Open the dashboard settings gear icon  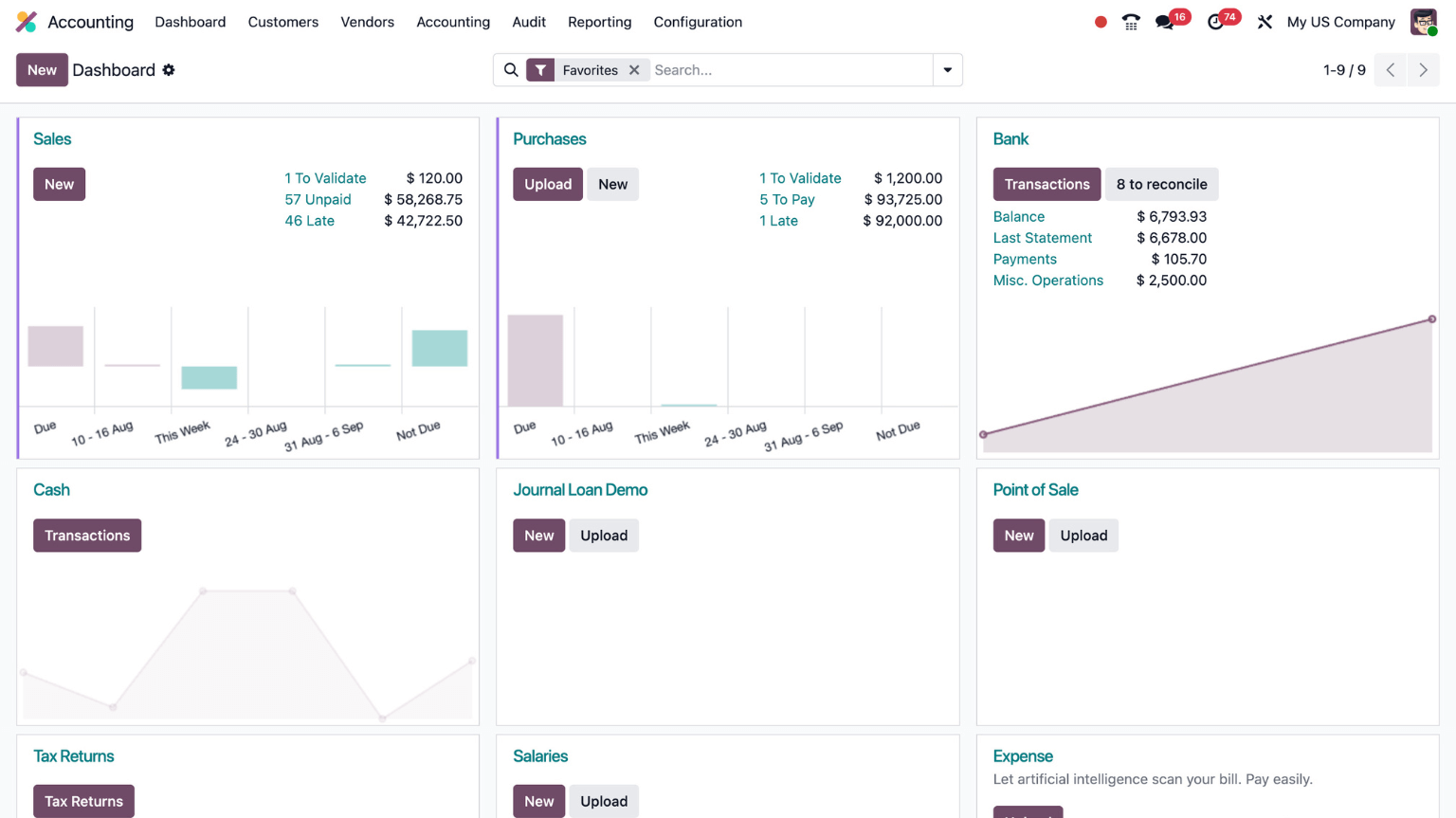click(169, 70)
